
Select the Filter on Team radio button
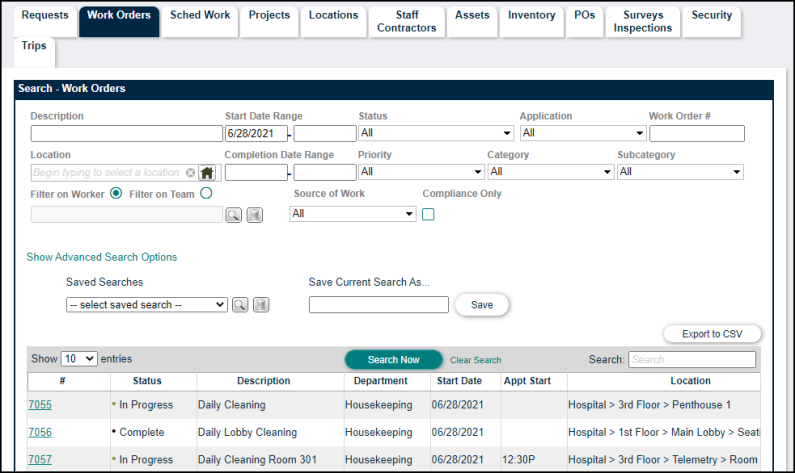[x=206, y=193]
